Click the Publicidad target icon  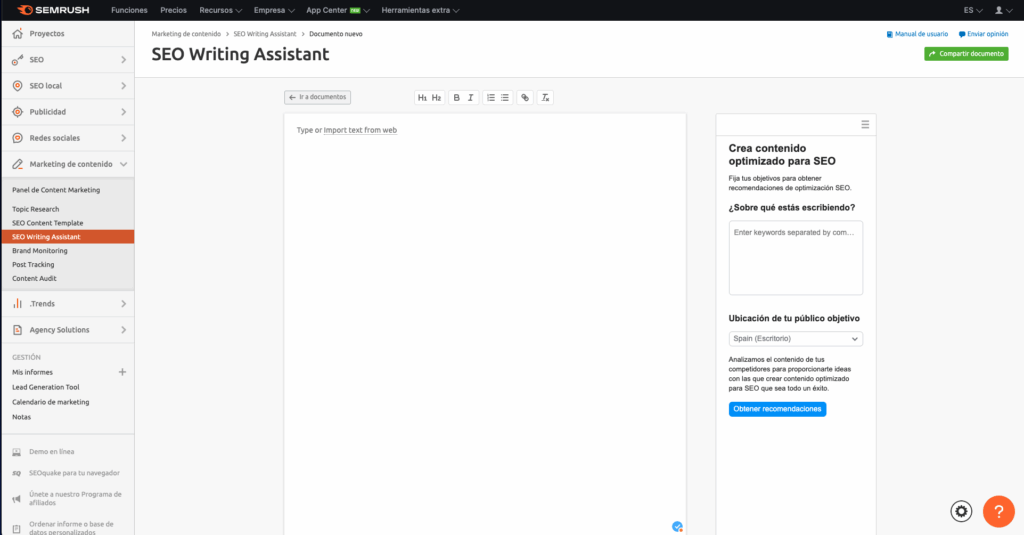point(18,112)
